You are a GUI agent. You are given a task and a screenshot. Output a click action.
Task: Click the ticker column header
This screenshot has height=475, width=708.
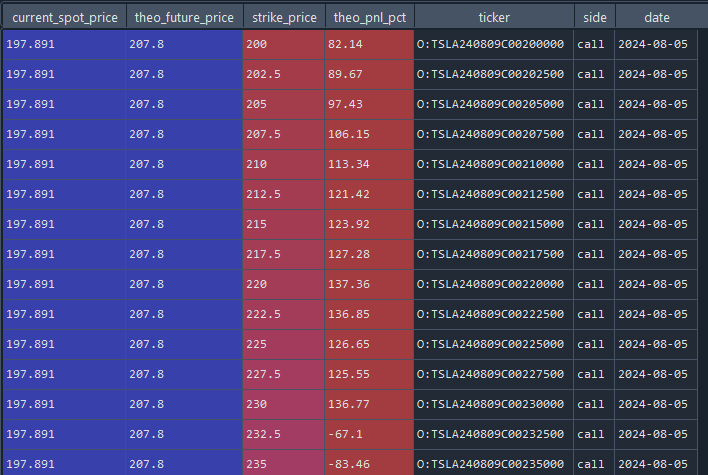494,18
